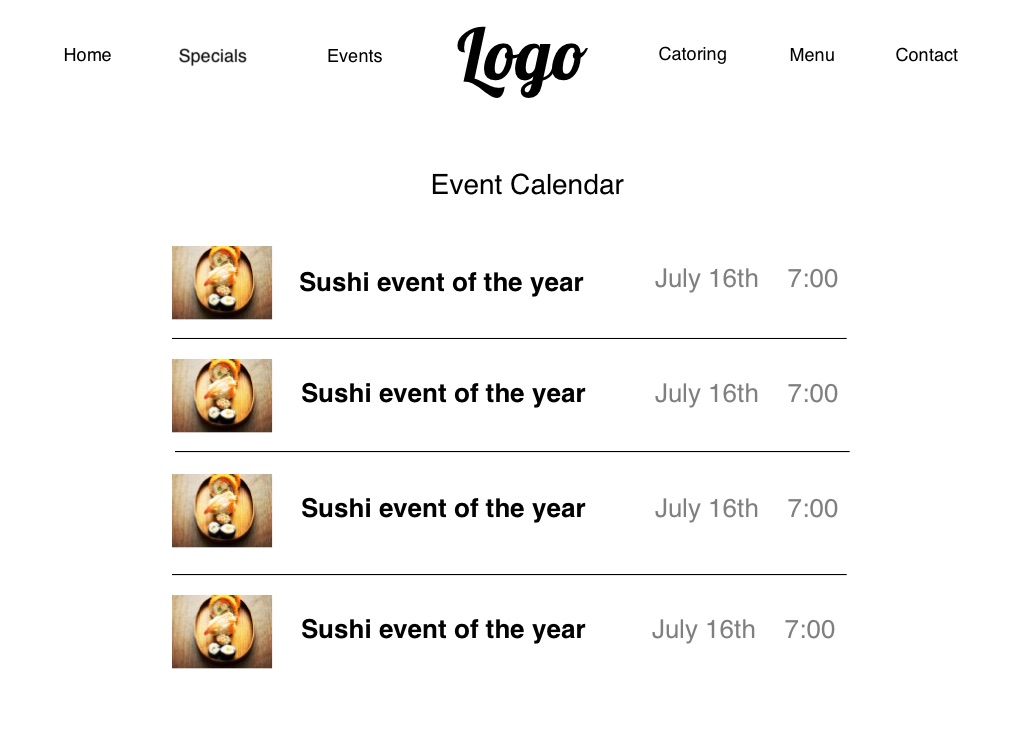The width and height of the screenshot is (1024, 748).
Task: Navigate to the Contact page
Action: coord(926,55)
